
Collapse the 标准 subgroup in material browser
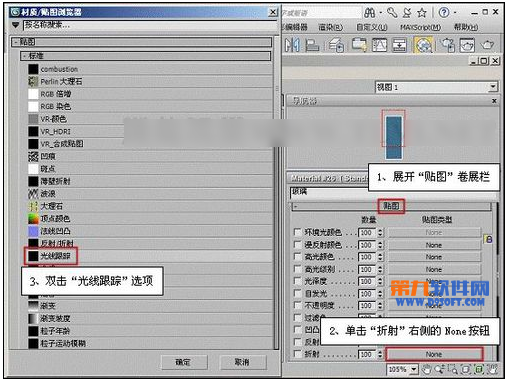[146, 56]
